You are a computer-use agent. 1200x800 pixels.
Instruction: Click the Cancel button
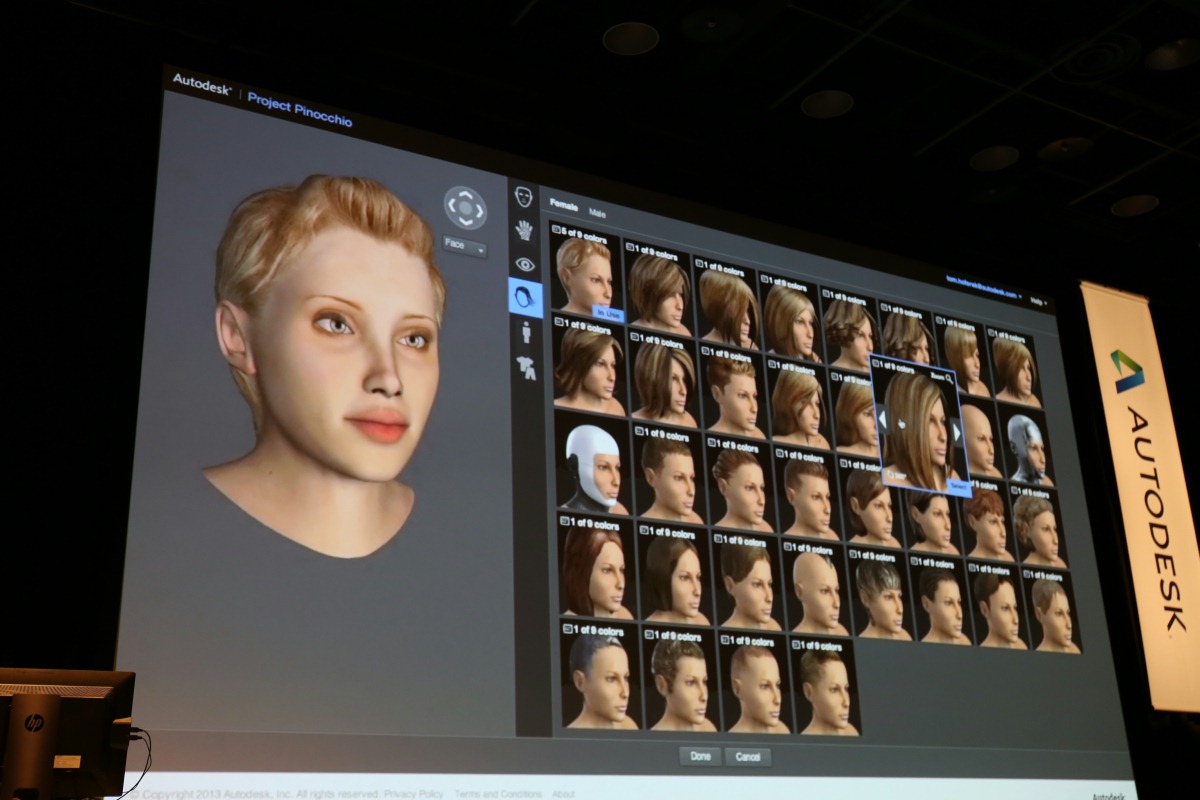point(748,757)
